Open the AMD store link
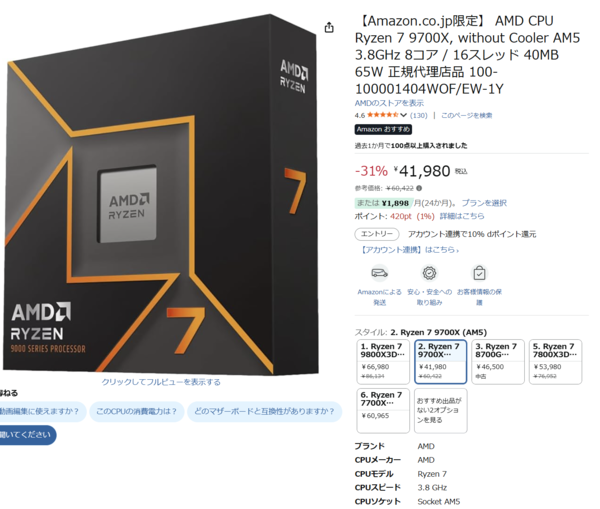The height and width of the screenshot is (509, 600). tap(389, 103)
